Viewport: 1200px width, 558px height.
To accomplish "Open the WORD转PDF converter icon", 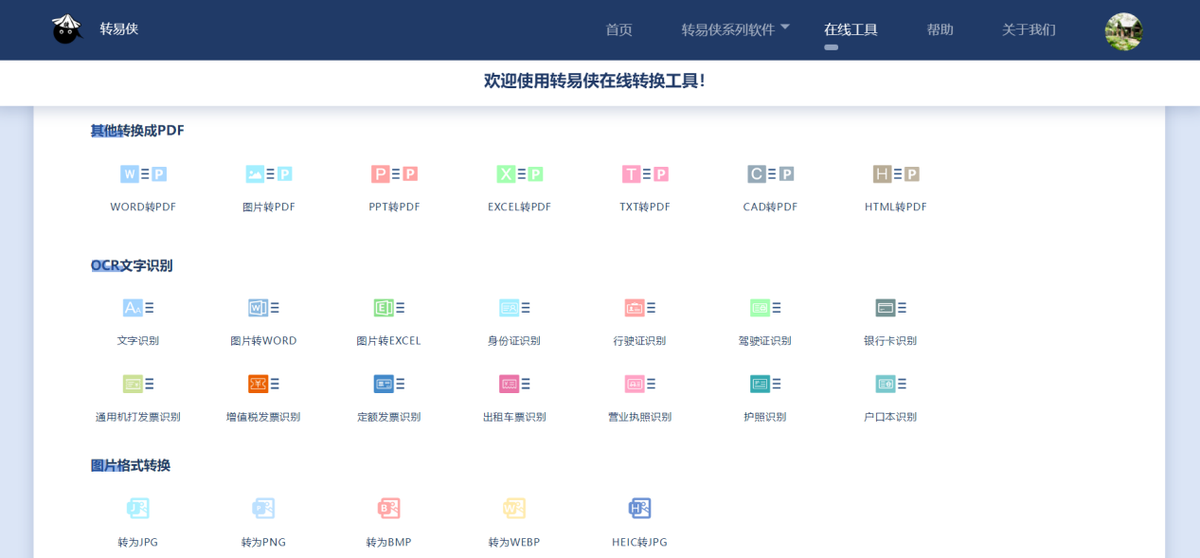I will tap(143, 174).
